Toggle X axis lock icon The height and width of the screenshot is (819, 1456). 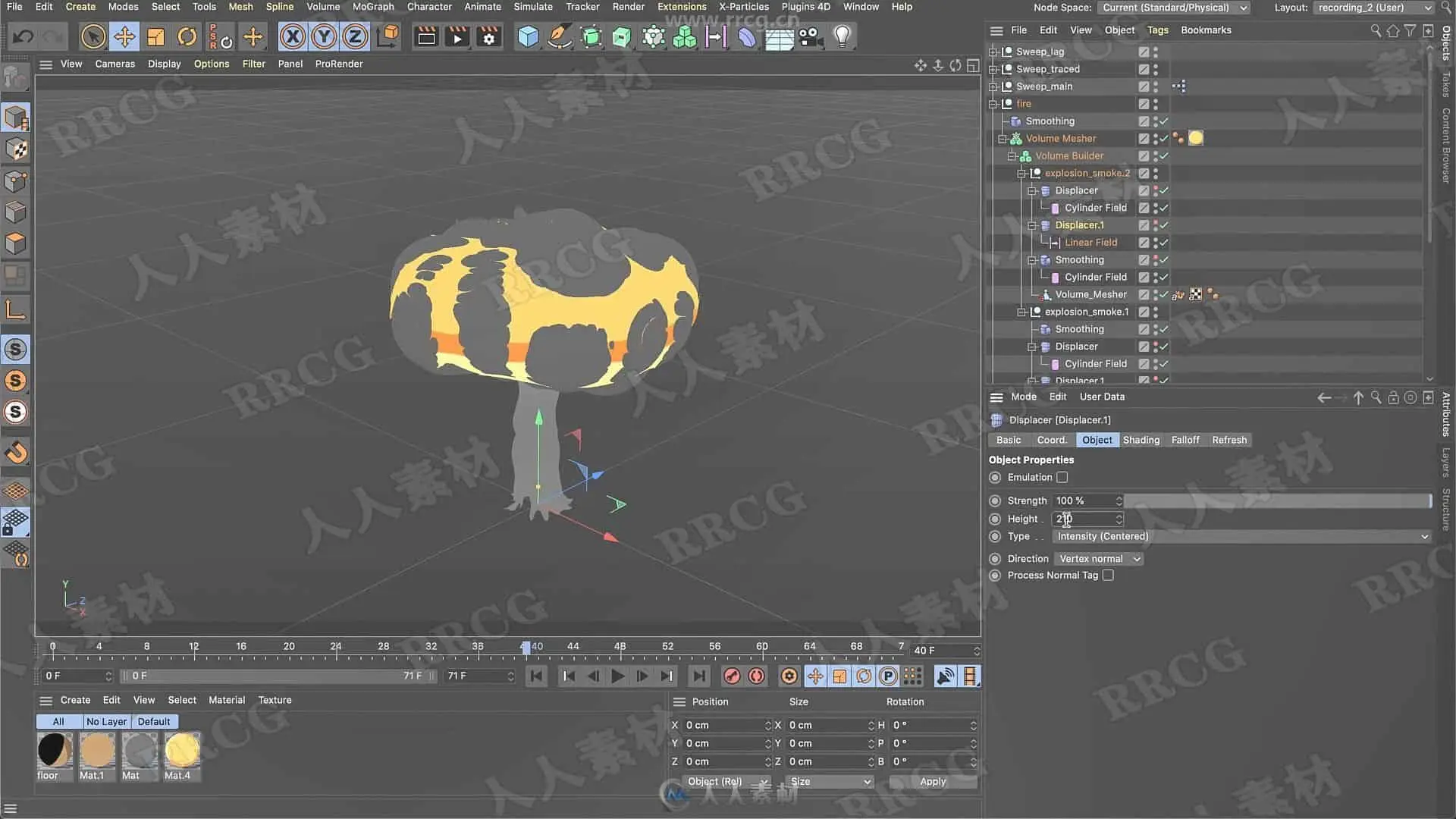point(293,36)
